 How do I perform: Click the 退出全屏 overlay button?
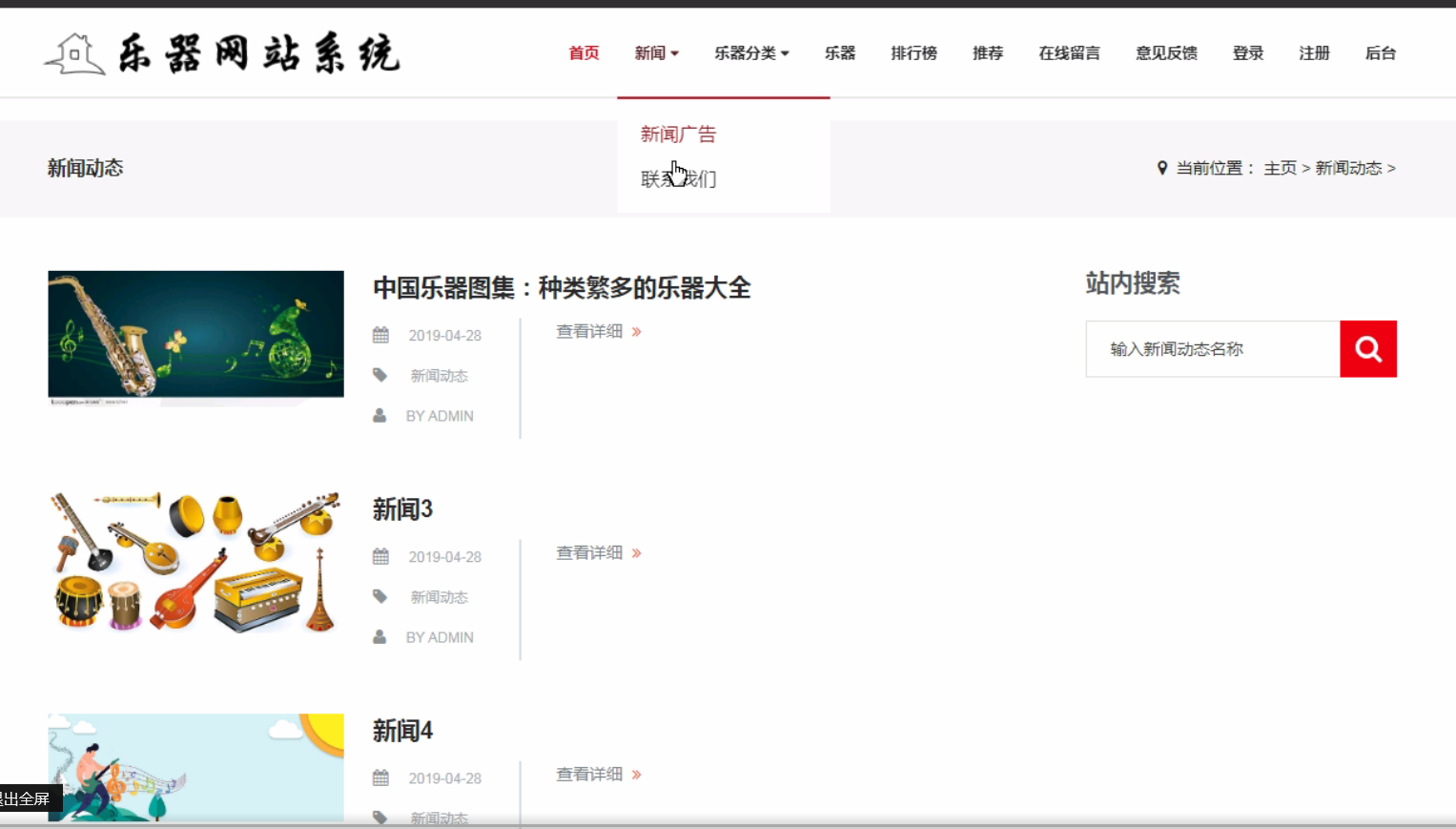coord(29,798)
